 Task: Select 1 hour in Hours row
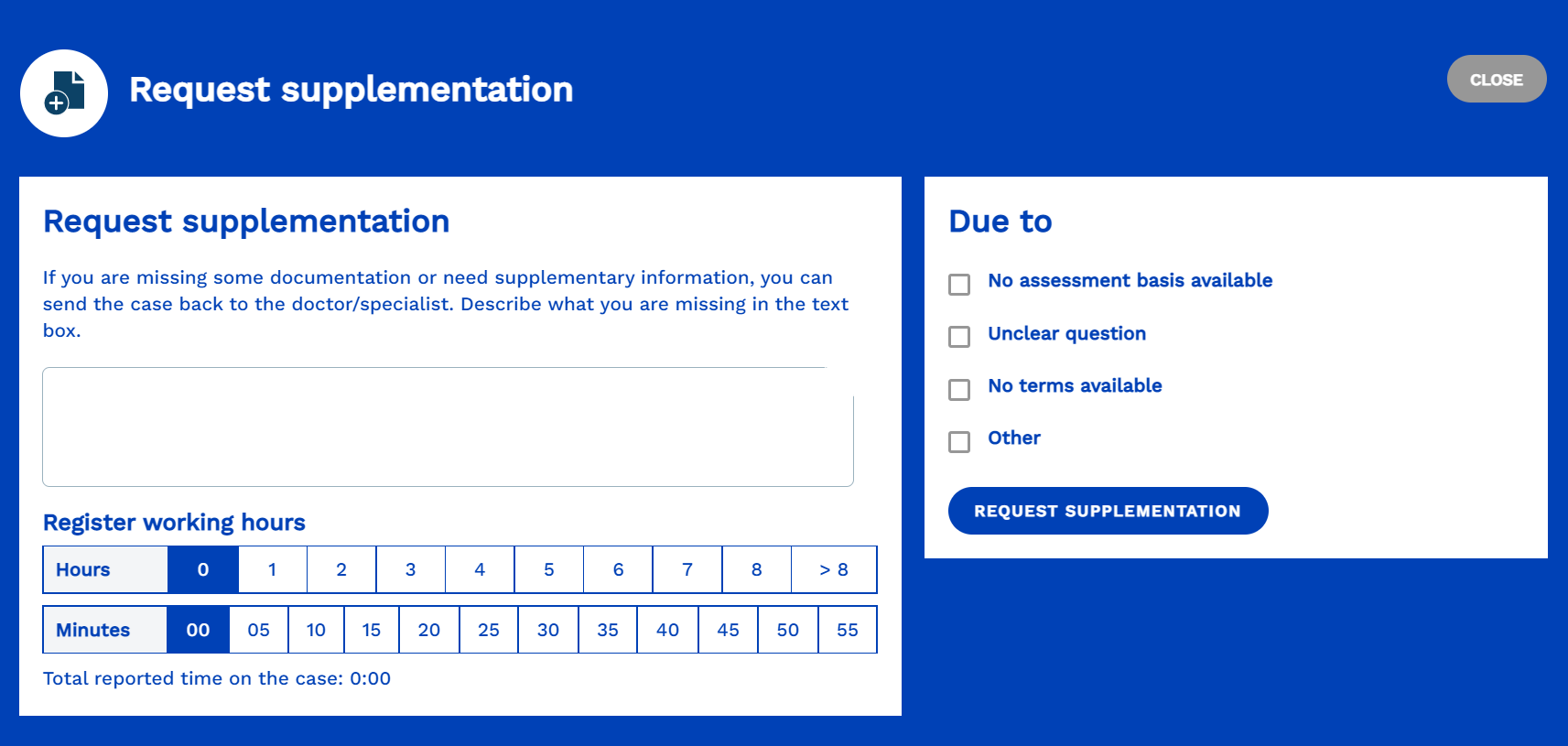pyautogui.click(x=273, y=569)
